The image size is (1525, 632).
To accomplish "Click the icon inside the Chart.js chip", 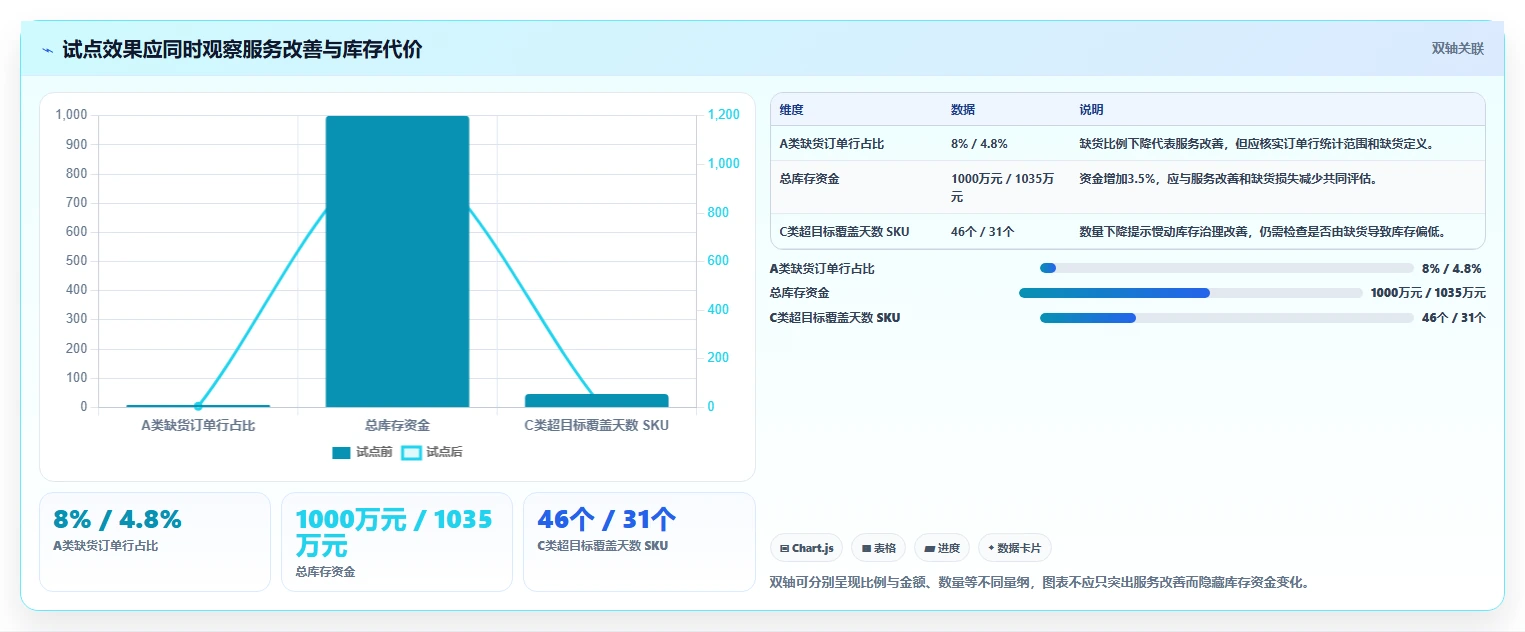I will (784, 548).
